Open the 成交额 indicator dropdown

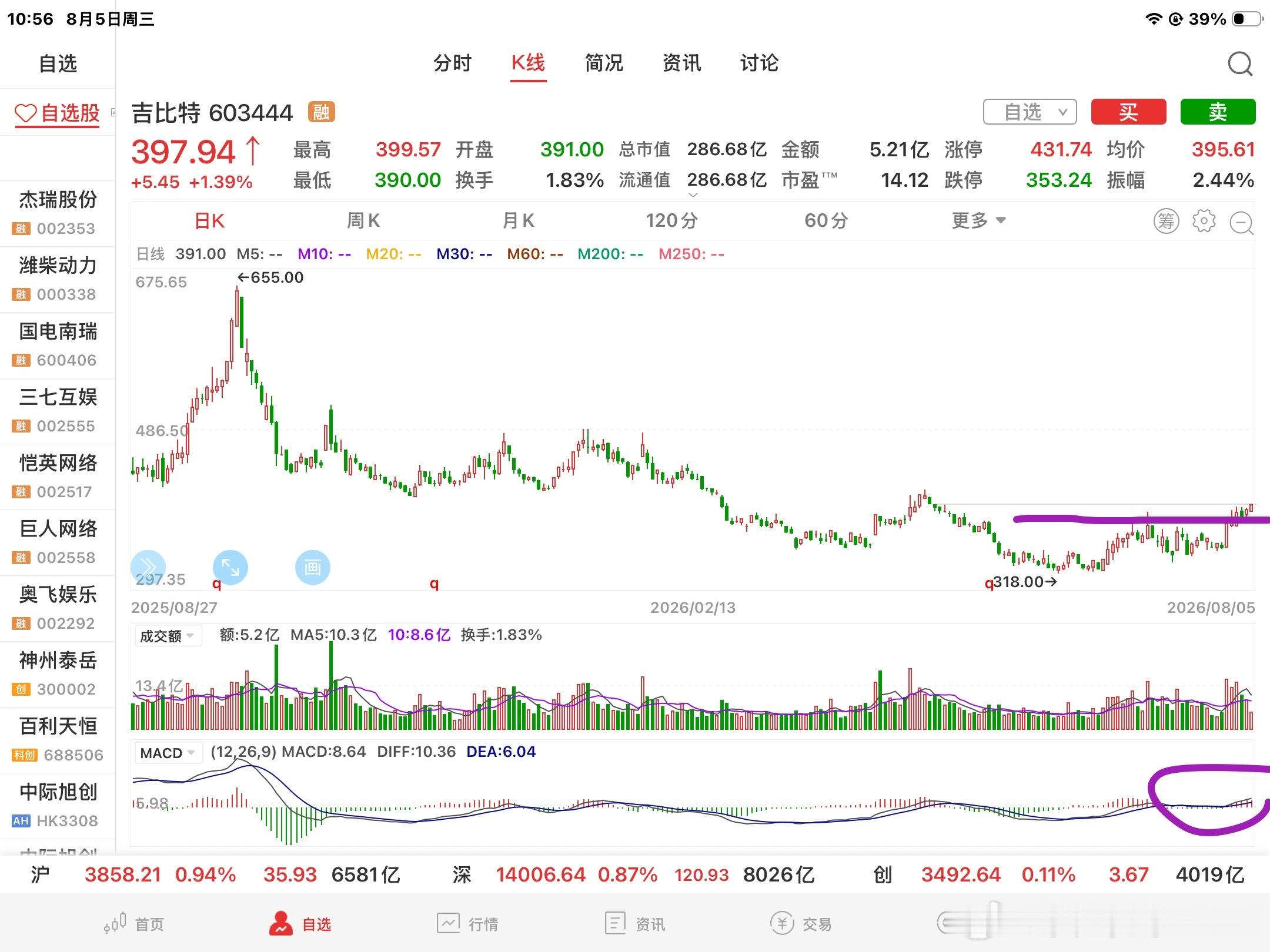[168, 636]
